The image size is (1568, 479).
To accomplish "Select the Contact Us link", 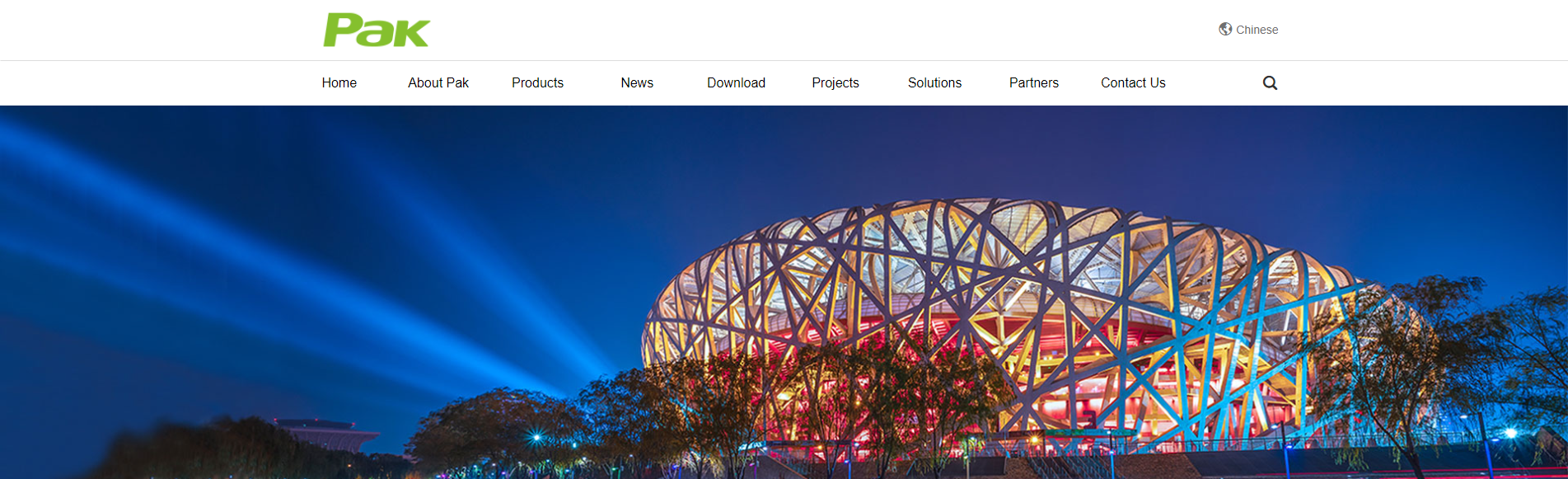I will pyautogui.click(x=1133, y=82).
